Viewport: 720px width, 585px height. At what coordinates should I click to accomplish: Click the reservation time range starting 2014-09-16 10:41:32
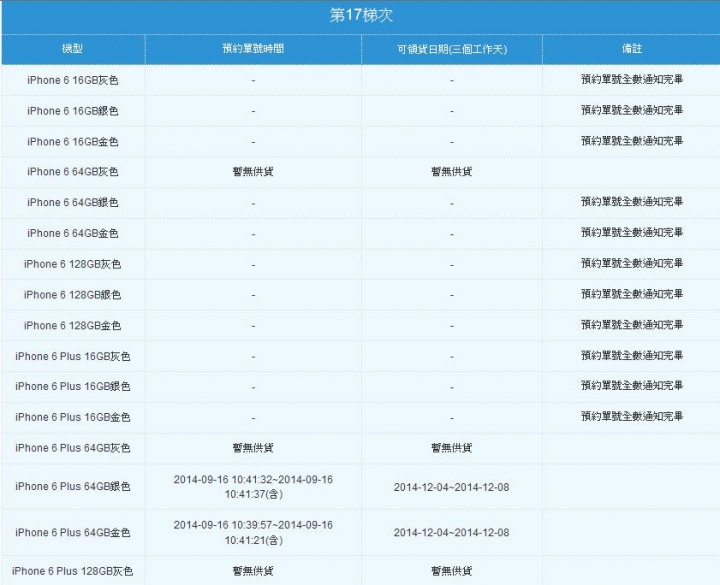pyautogui.click(x=253, y=487)
